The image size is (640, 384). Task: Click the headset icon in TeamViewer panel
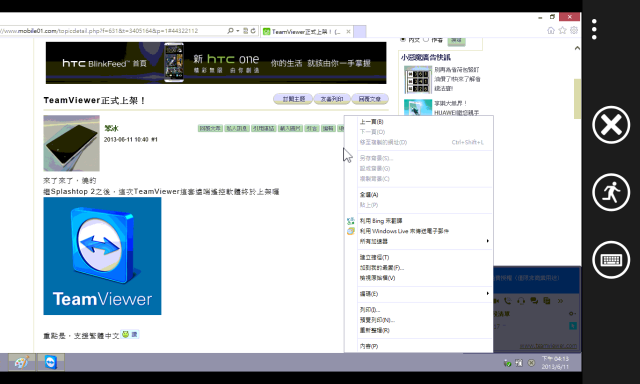point(521,301)
